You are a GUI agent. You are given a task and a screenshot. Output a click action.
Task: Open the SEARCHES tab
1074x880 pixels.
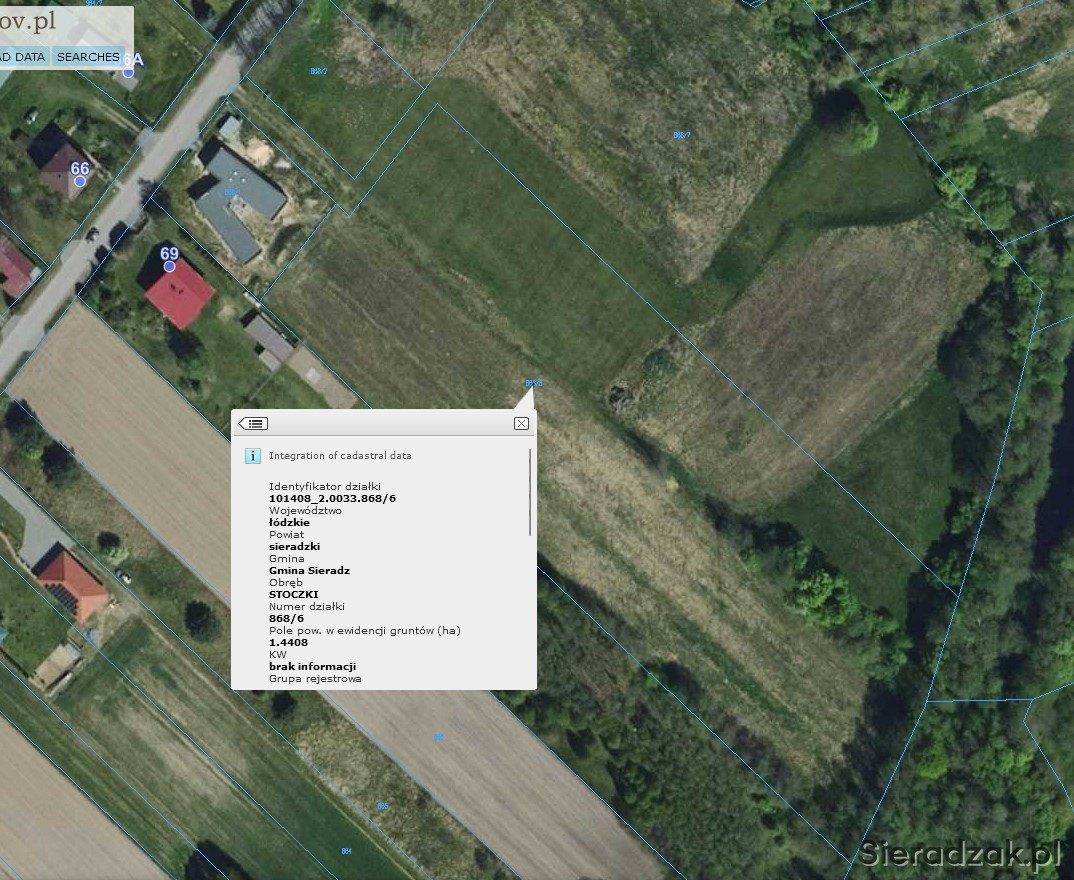88,57
